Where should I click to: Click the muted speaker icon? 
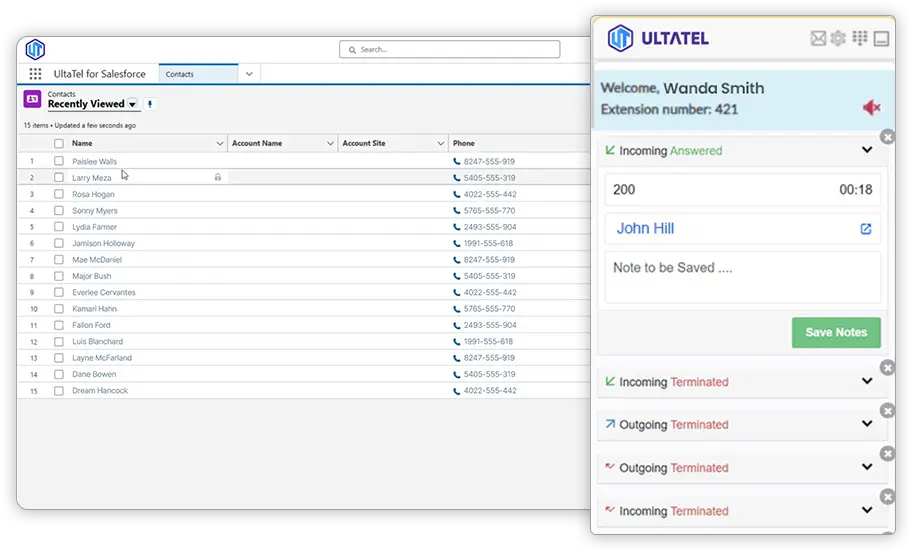871,108
